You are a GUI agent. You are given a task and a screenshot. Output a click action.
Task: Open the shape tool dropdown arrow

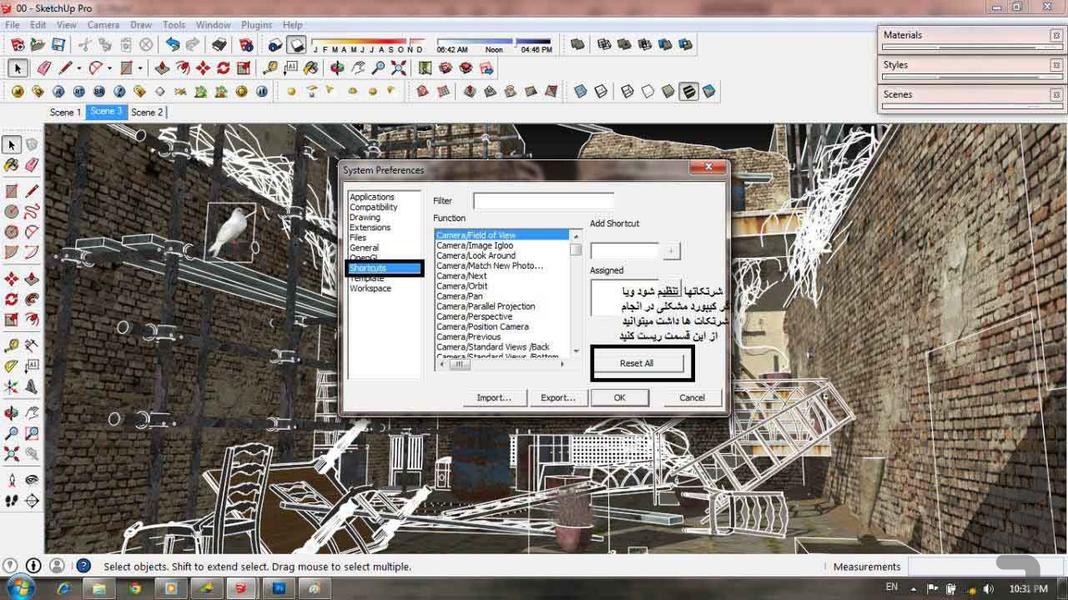140,68
